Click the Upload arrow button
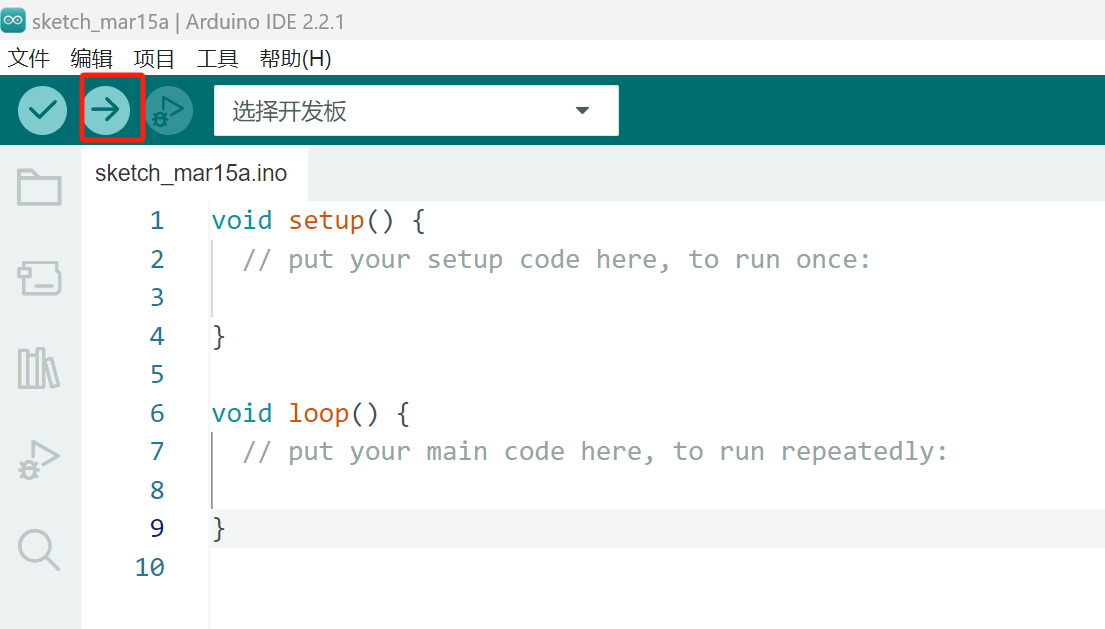Viewport: 1105px width, 629px height. [x=106, y=110]
